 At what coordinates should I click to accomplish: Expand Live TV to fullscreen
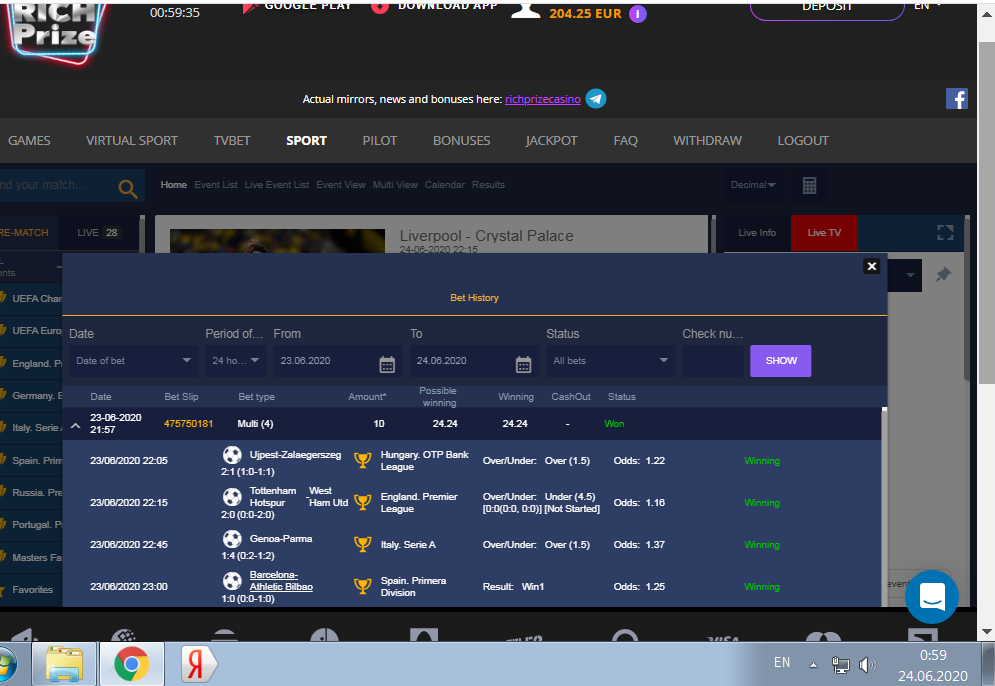(945, 232)
